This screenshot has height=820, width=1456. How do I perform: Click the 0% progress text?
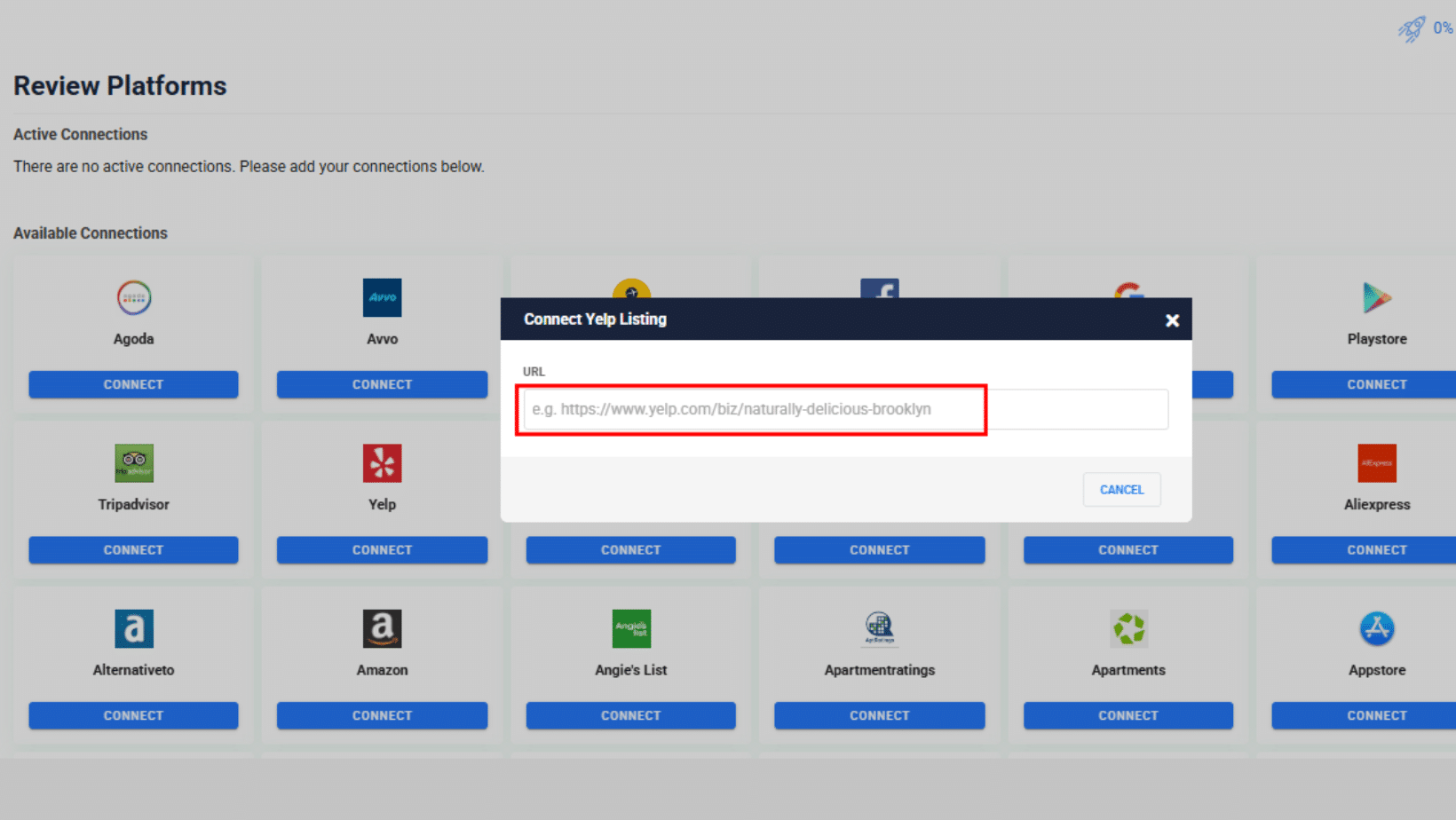[x=1443, y=28]
